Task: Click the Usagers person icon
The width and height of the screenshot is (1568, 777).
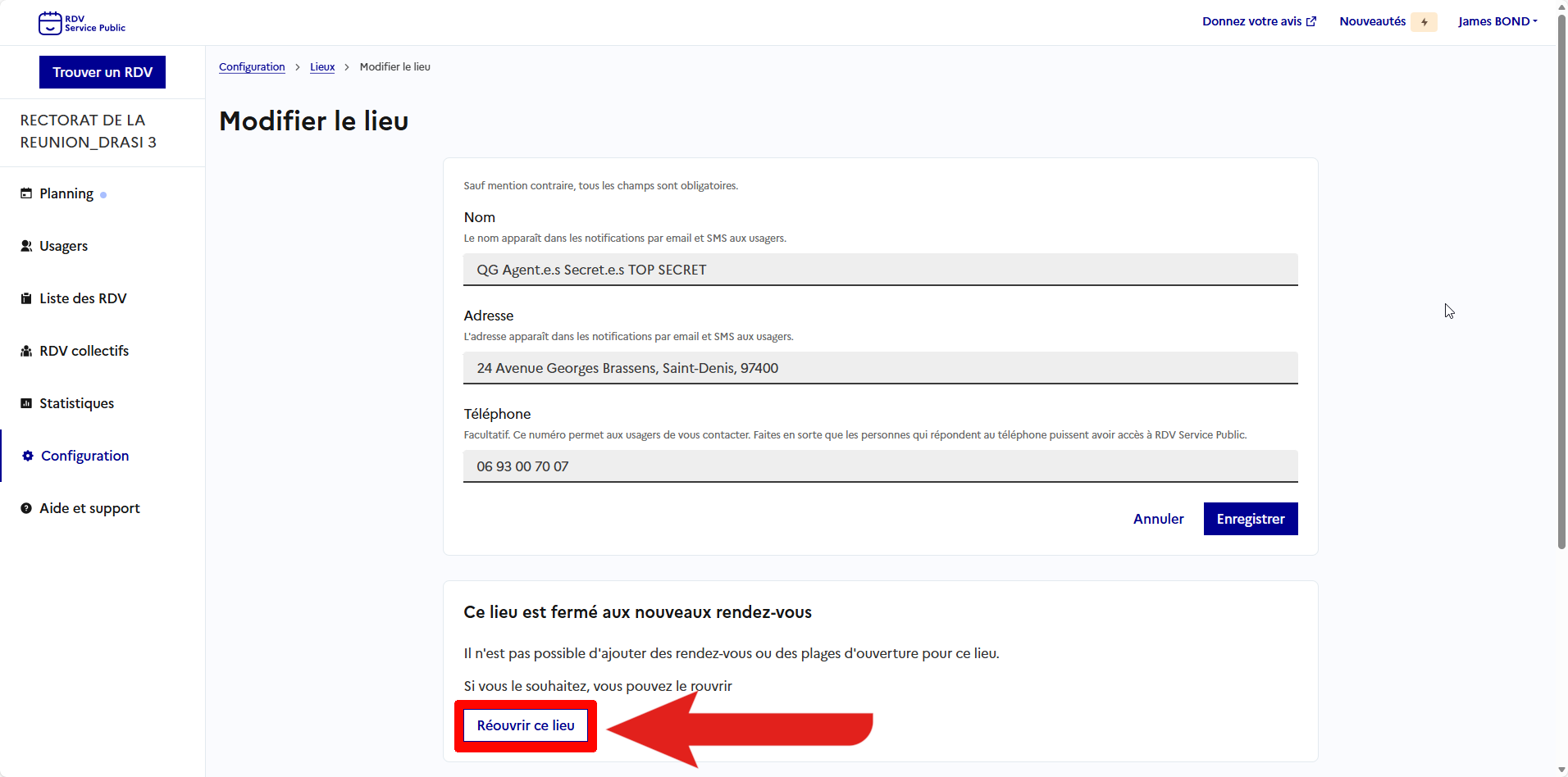Action: tap(26, 246)
